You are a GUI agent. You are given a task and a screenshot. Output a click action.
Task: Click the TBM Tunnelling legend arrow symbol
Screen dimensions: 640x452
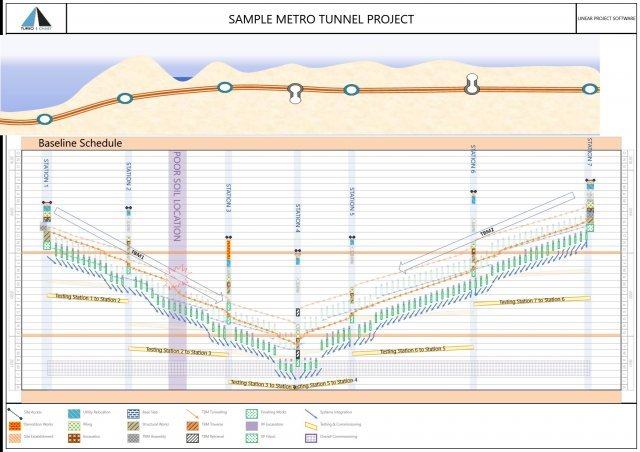click(192, 413)
